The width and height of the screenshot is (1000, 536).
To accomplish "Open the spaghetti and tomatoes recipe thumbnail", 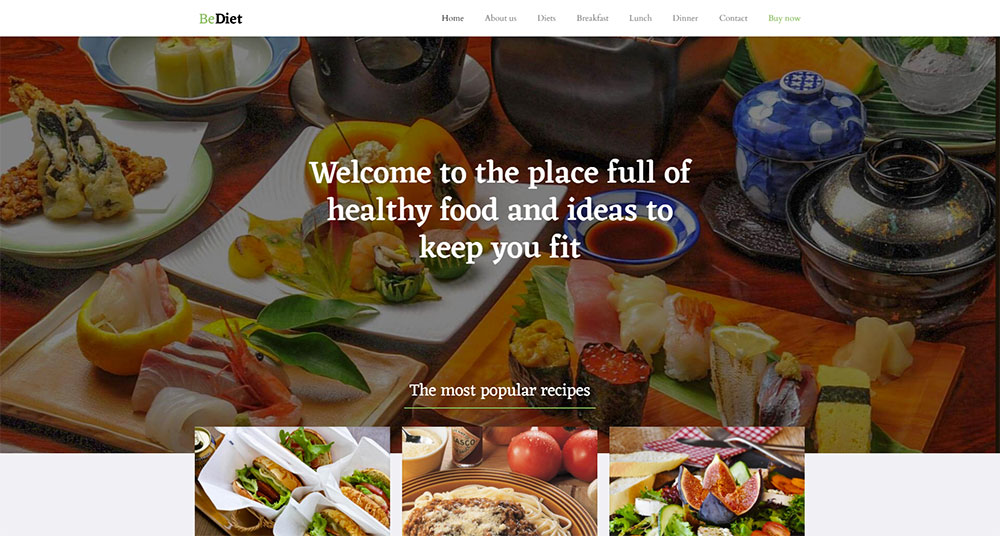I will pos(500,481).
